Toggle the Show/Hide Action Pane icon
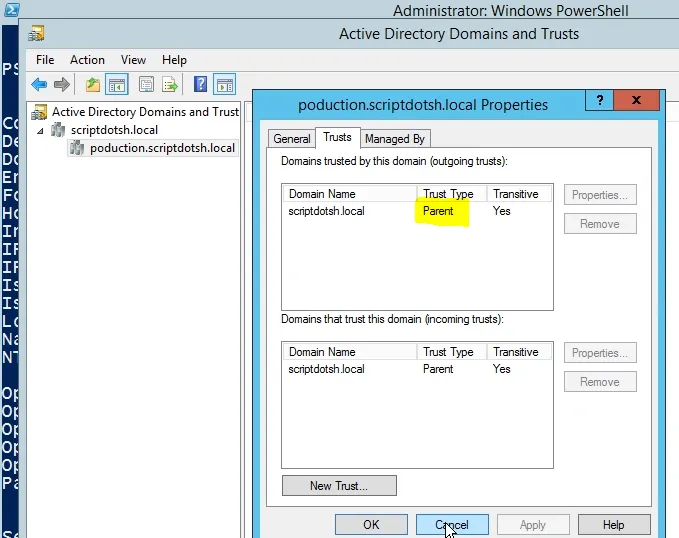This screenshot has height=538, width=679. (x=224, y=84)
